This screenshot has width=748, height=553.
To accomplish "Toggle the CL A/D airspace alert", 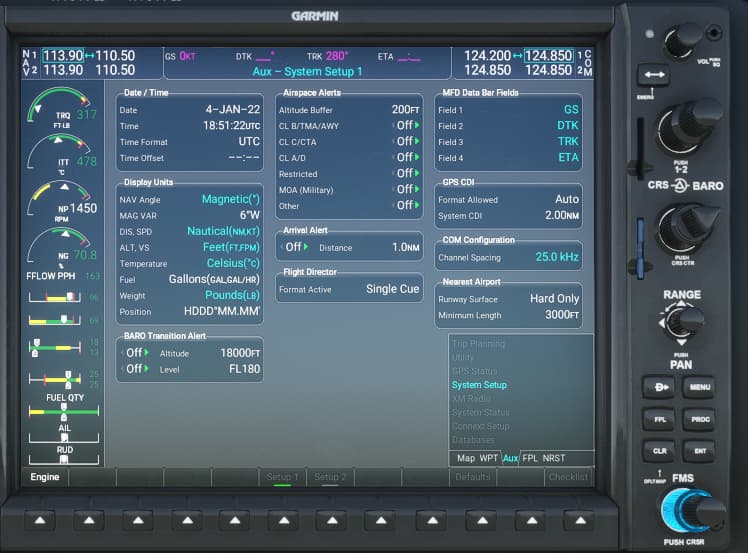I will pyautogui.click(x=407, y=157).
